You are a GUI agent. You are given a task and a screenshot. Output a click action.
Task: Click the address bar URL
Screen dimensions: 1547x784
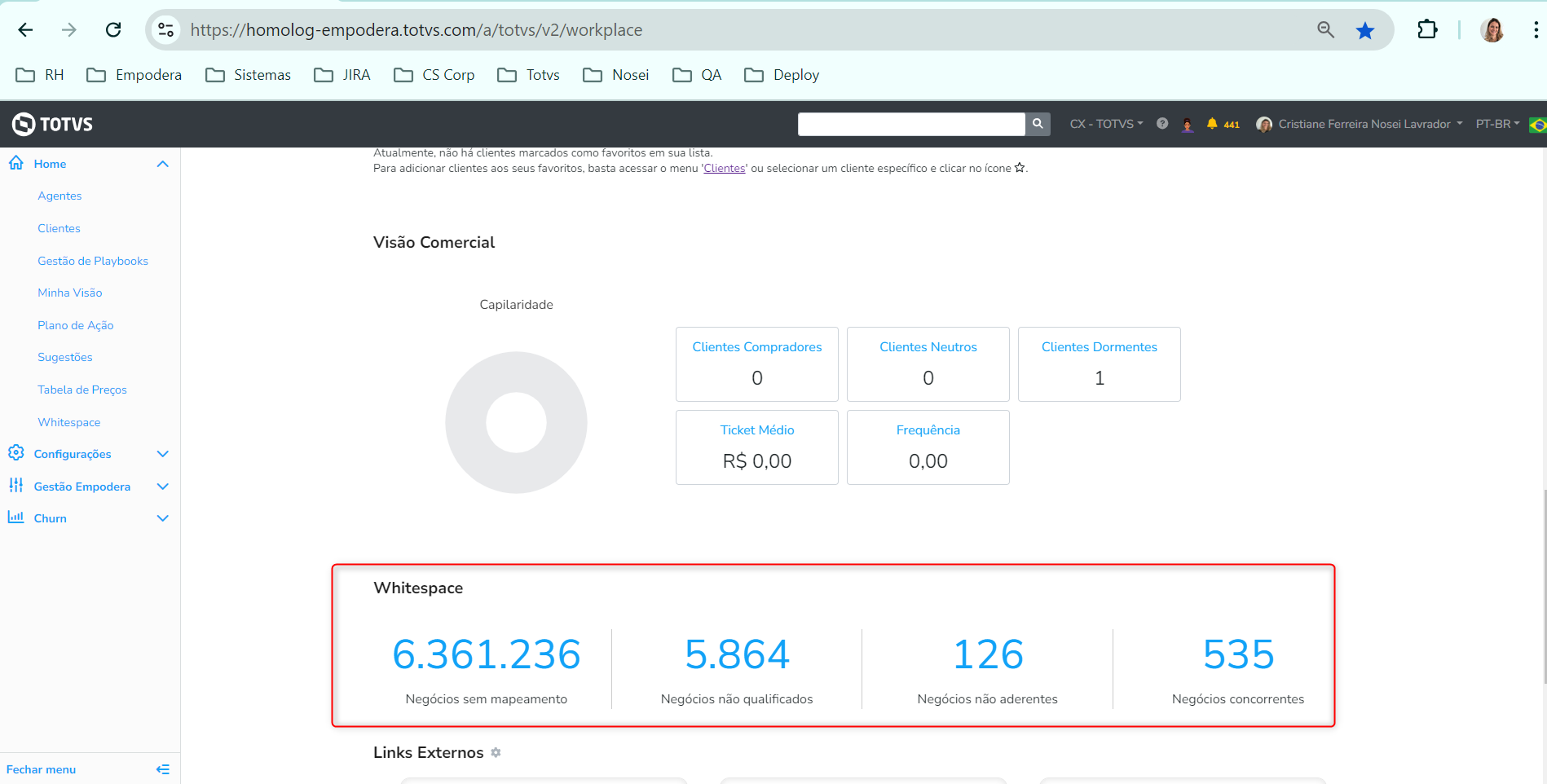(x=416, y=30)
